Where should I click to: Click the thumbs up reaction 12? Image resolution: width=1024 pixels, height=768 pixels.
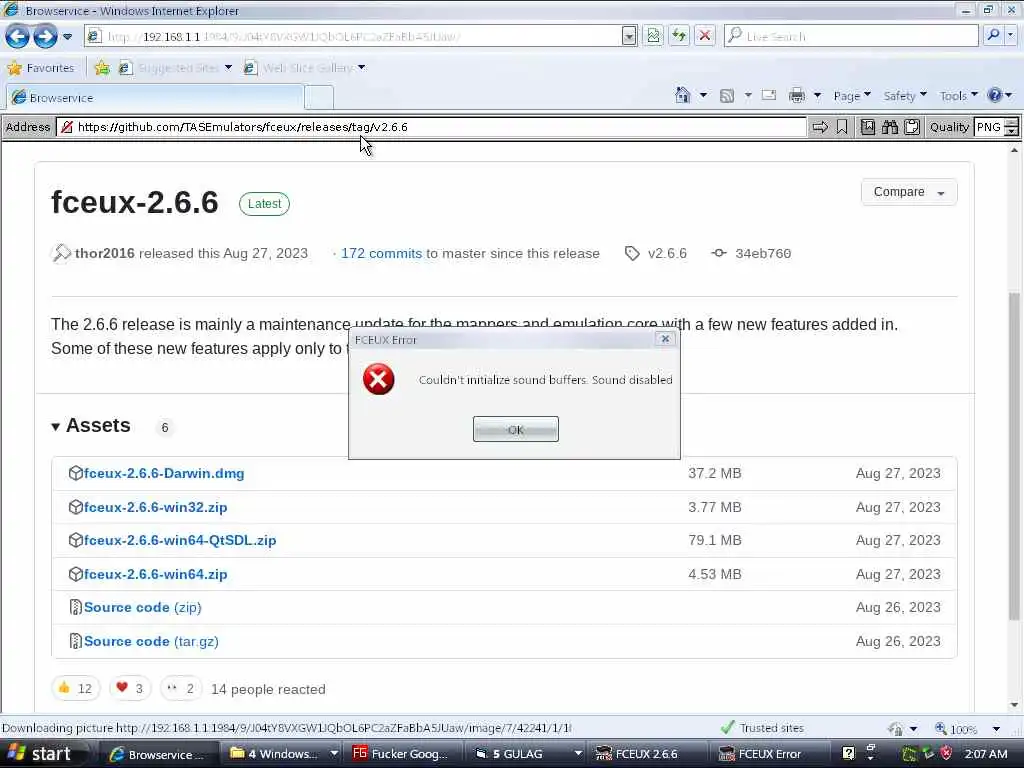75,688
